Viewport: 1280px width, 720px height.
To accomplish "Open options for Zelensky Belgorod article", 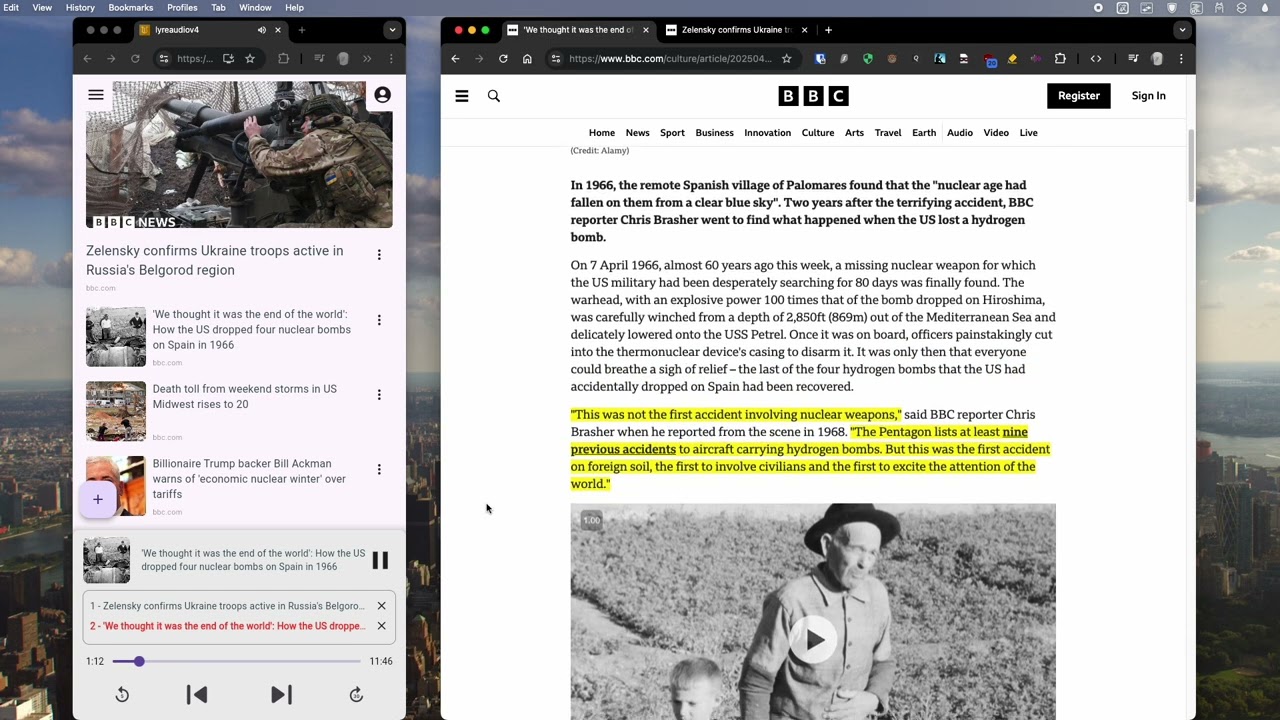I will tap(379, 255).
